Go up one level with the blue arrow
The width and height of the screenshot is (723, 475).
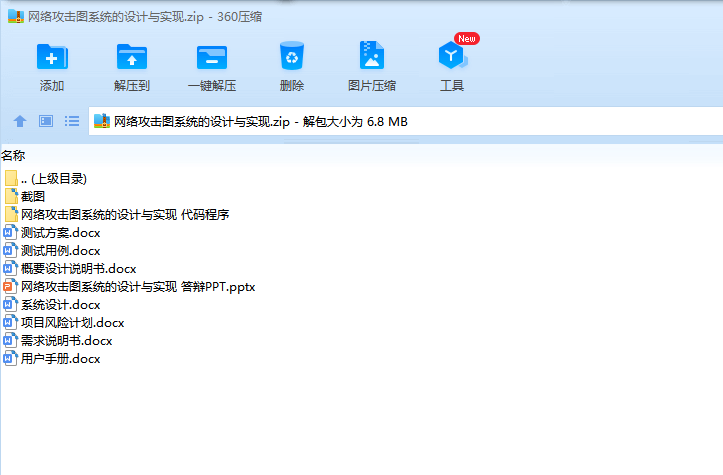click(x=20, y=121)
